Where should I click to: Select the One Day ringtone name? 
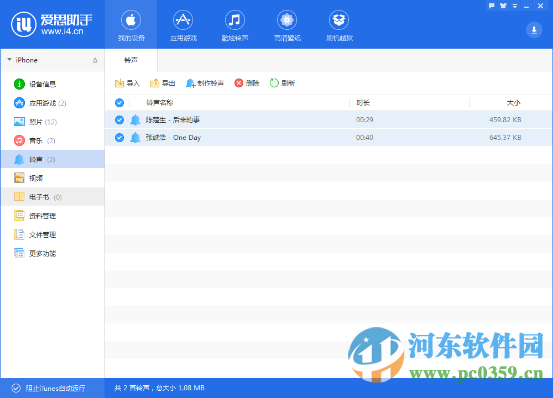(173, 137)
